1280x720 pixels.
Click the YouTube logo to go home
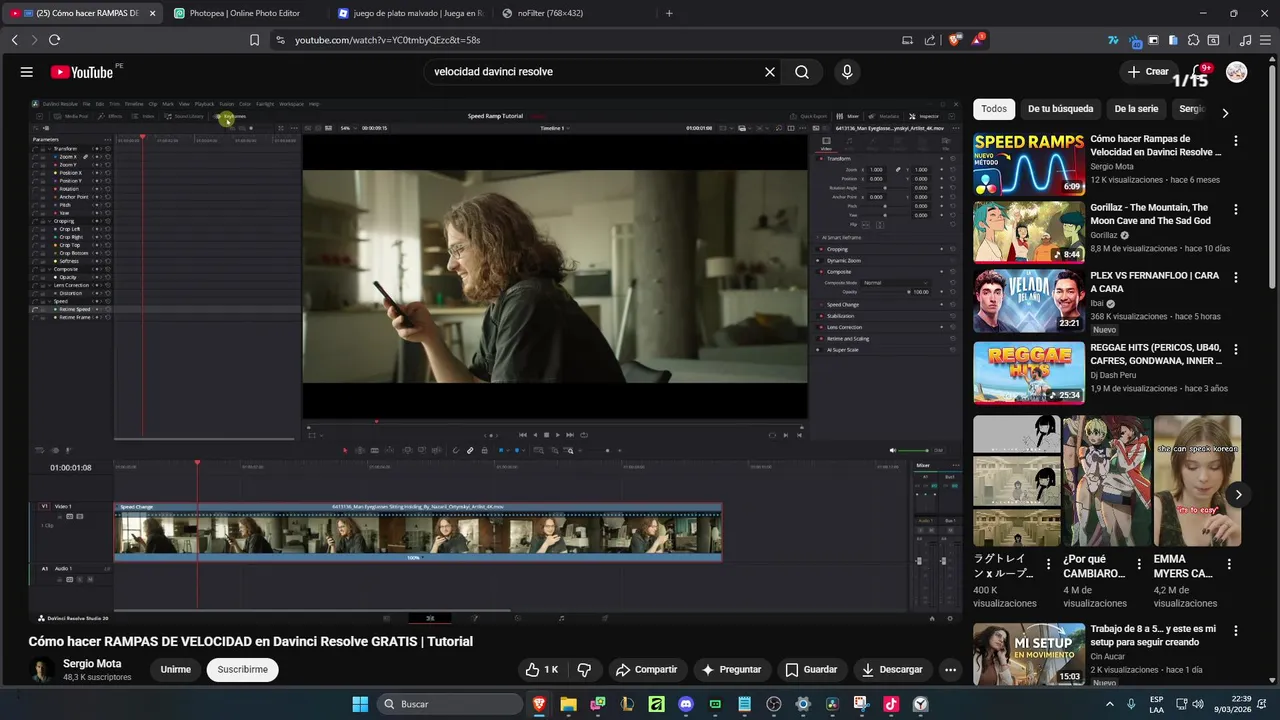coord(83,72)
